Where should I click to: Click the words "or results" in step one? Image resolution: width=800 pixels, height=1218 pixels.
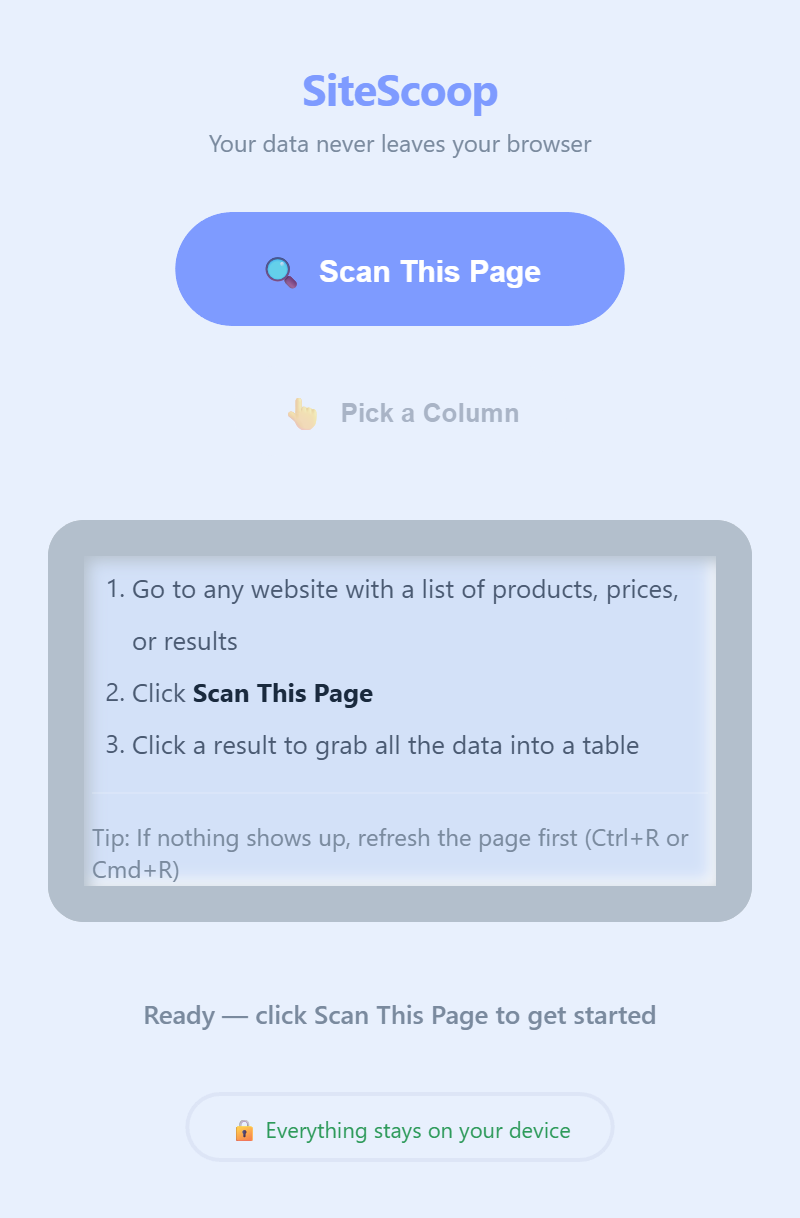click(185, 642)
